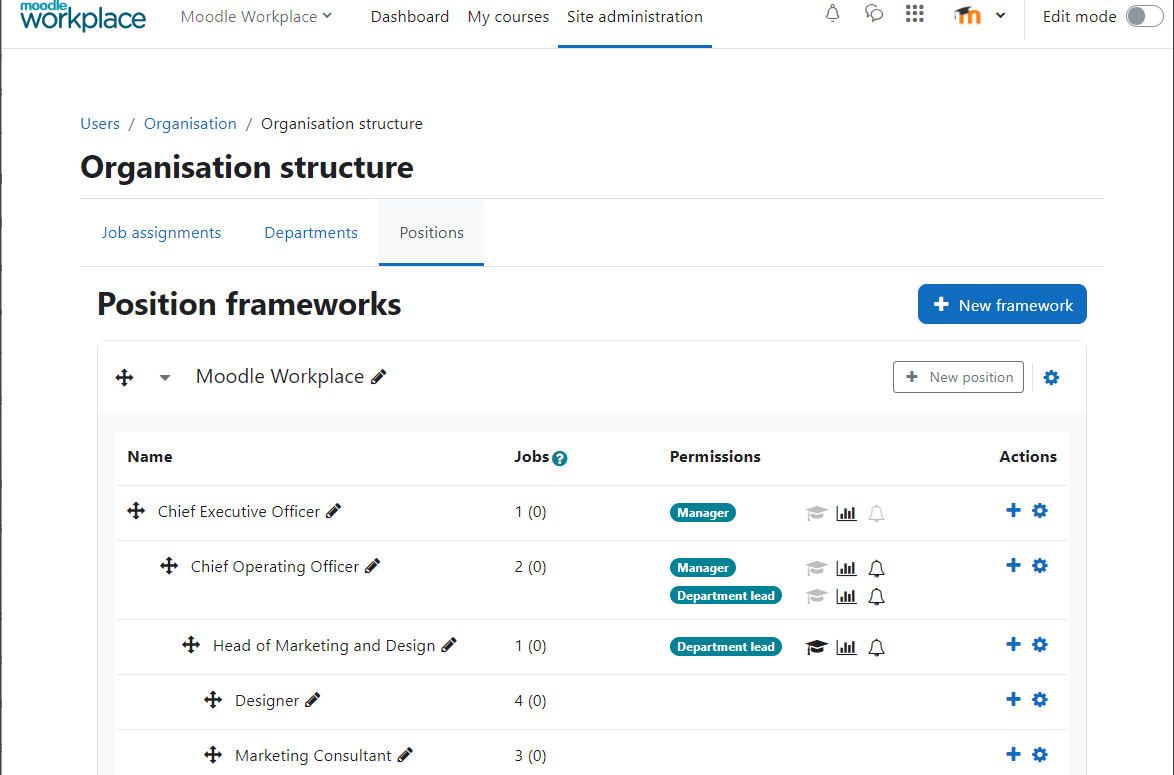This screenshot has width=1174, height=775.
Task: Add sub-position under Head of Marketing and Design
Action: point(1013,644)
